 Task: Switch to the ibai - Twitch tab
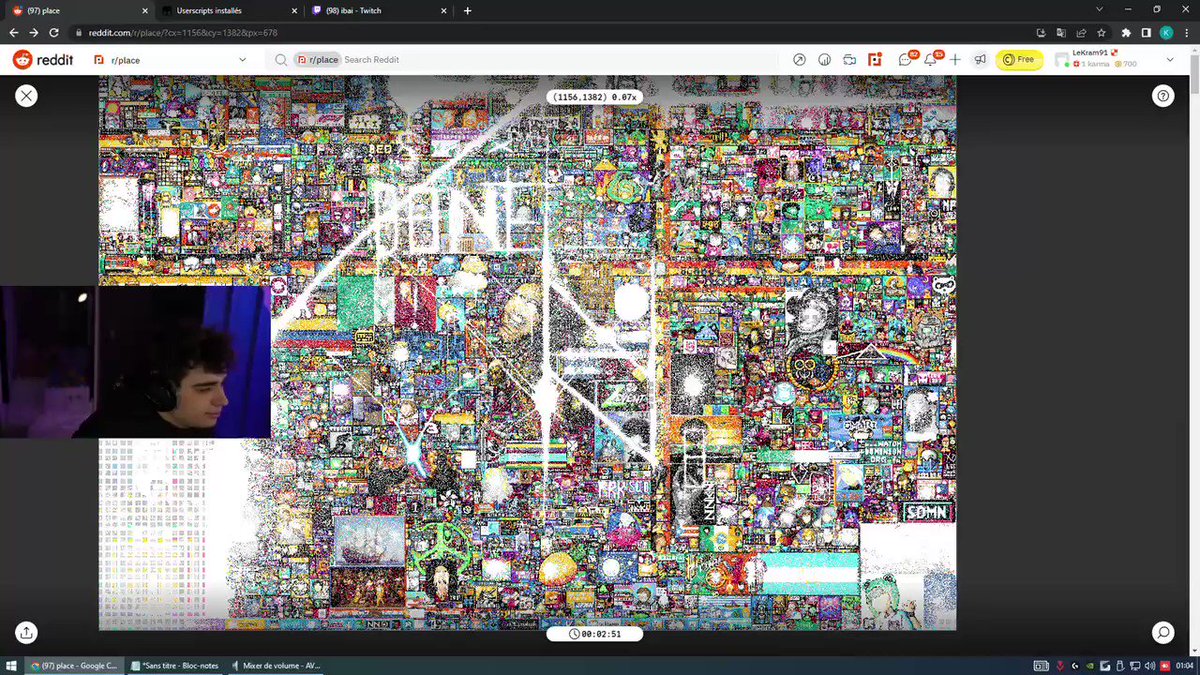376,10
